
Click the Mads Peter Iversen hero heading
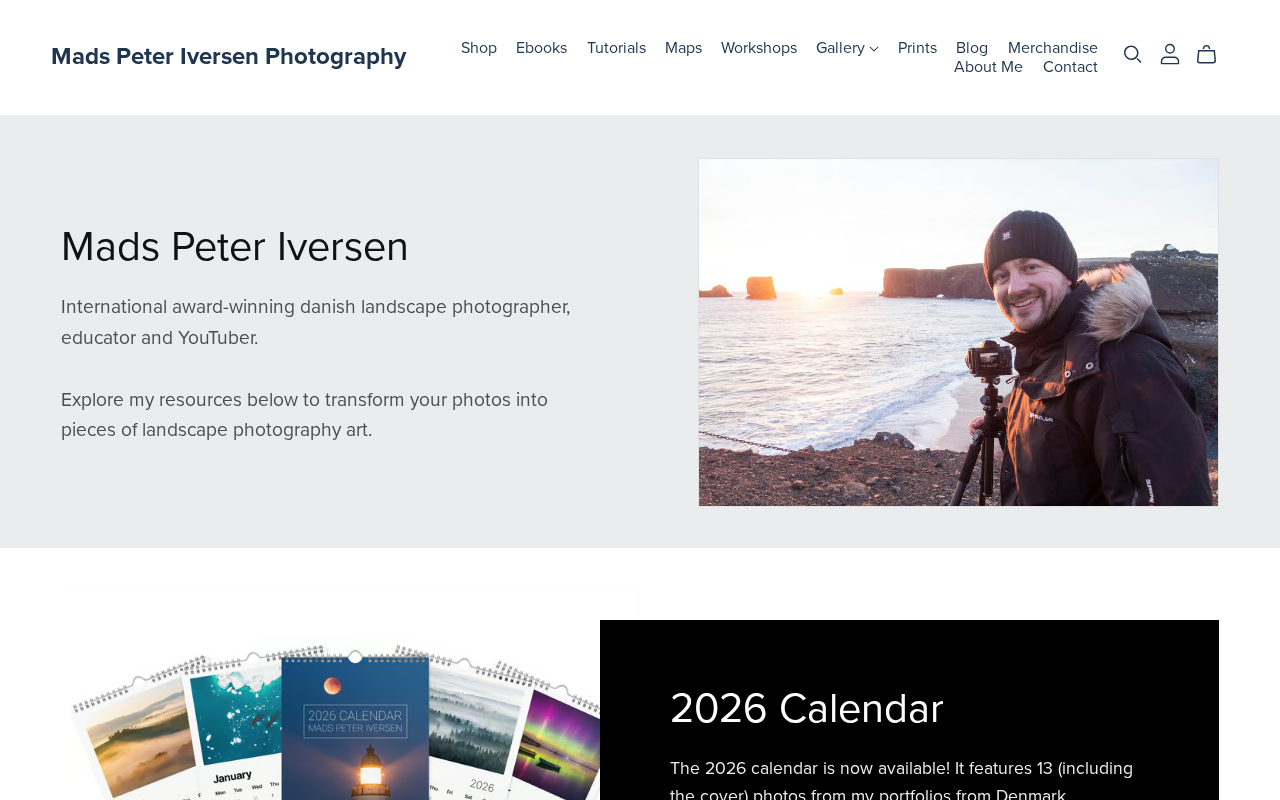(235, 247)
